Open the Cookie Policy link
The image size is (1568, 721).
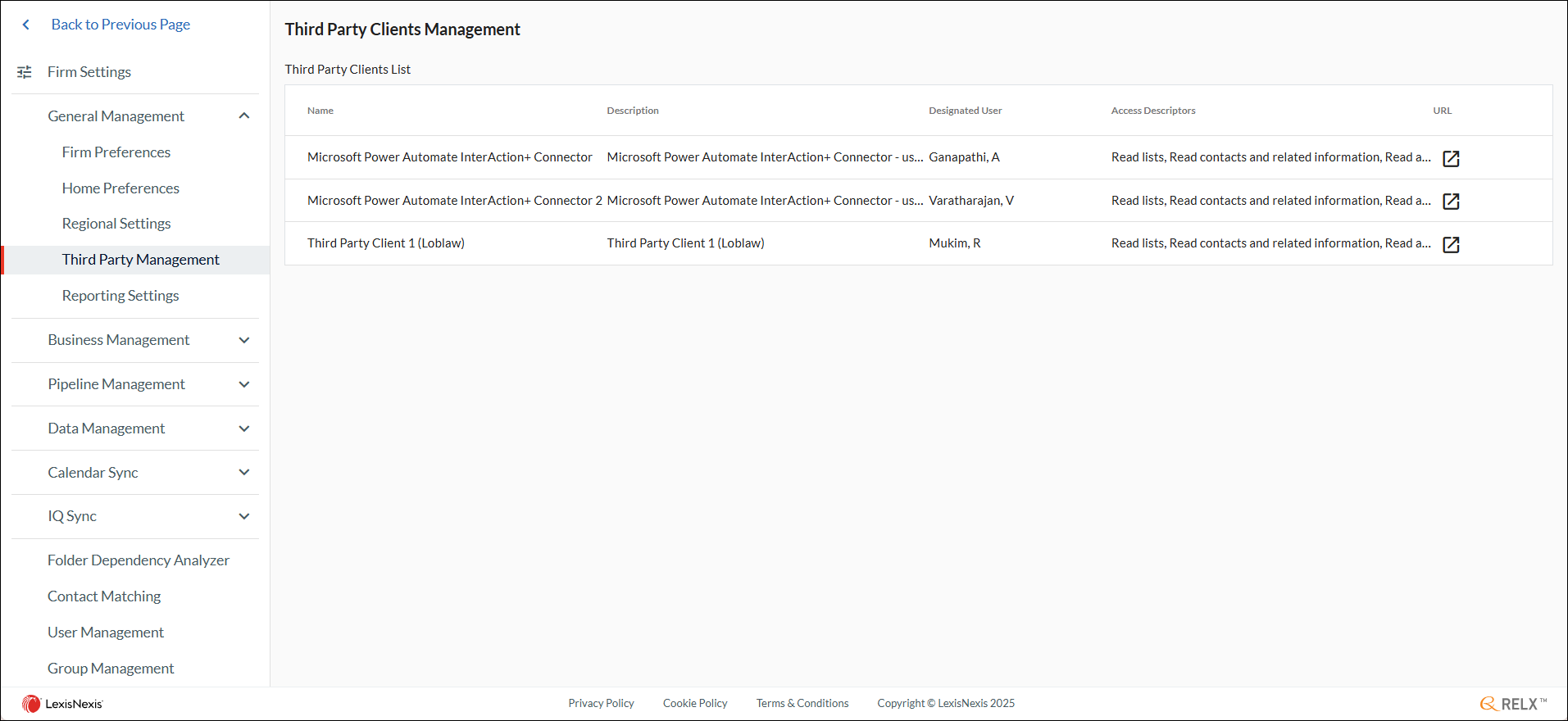695,703
